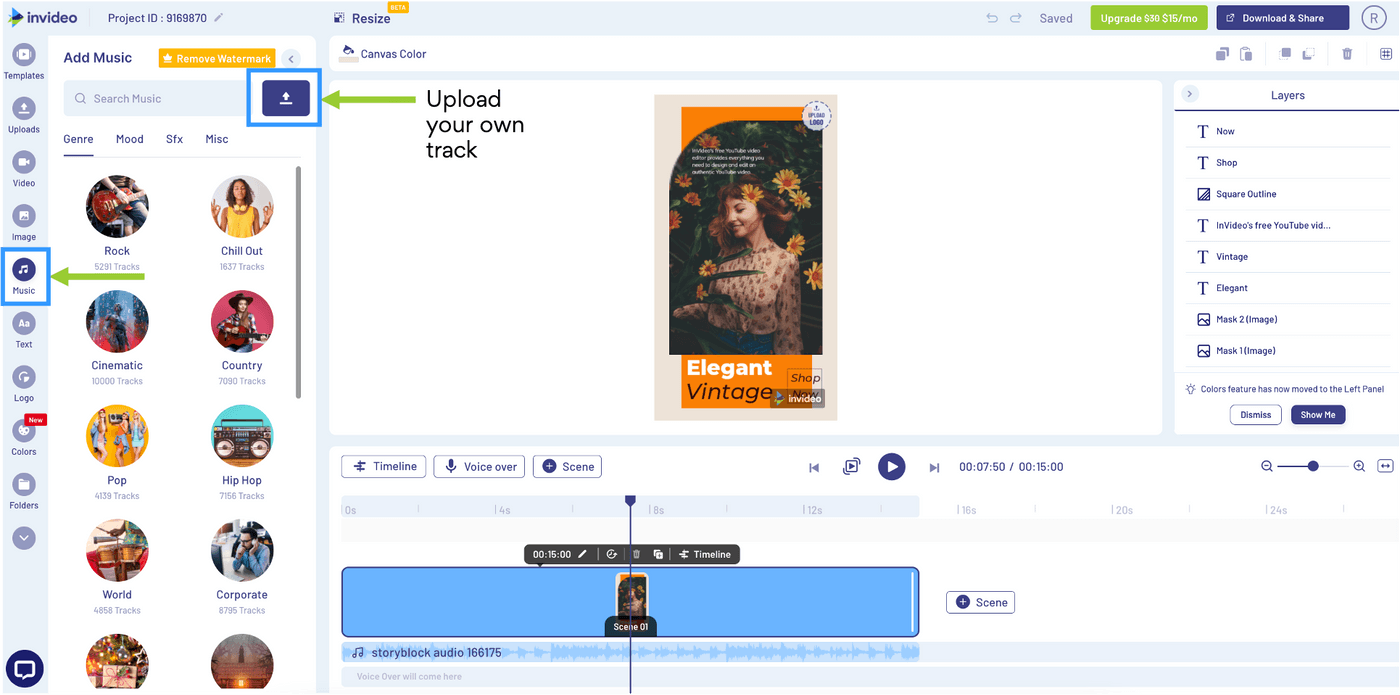Open the Colors sidebar panel

[24, 438]
